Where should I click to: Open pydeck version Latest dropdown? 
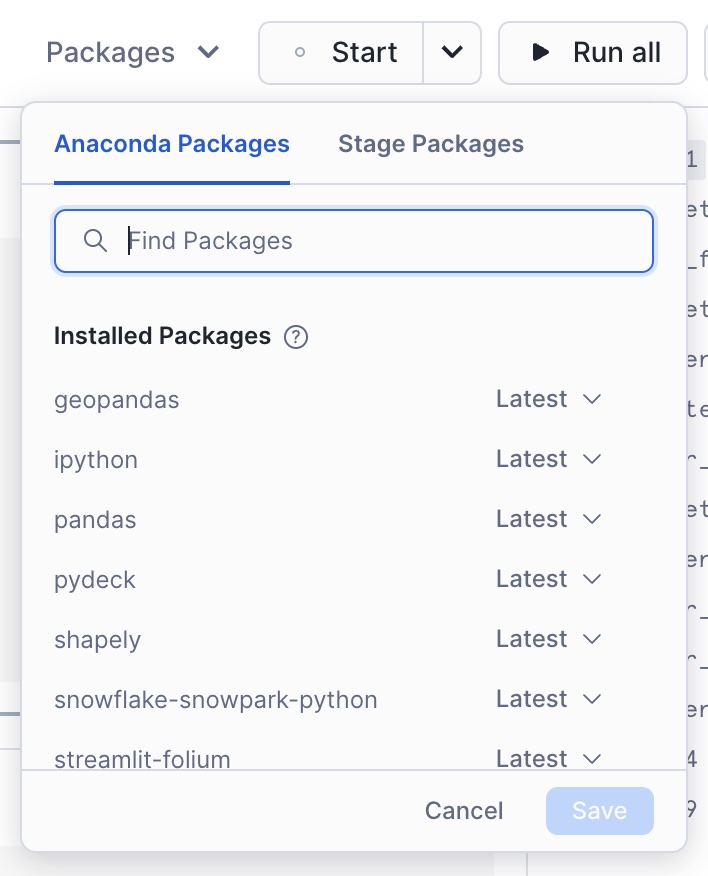(548, 580)
